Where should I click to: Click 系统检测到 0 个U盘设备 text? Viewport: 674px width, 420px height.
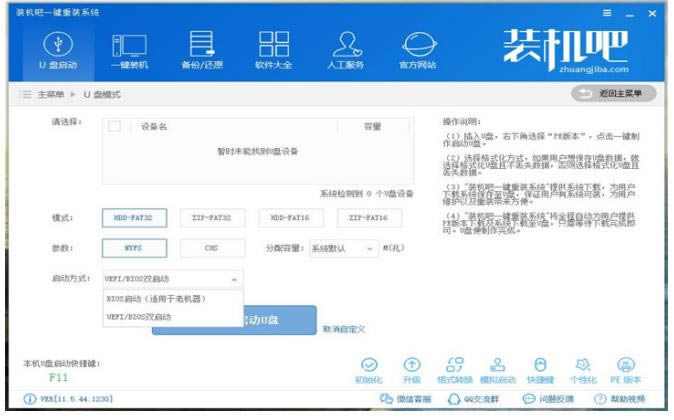pos(366,194)
